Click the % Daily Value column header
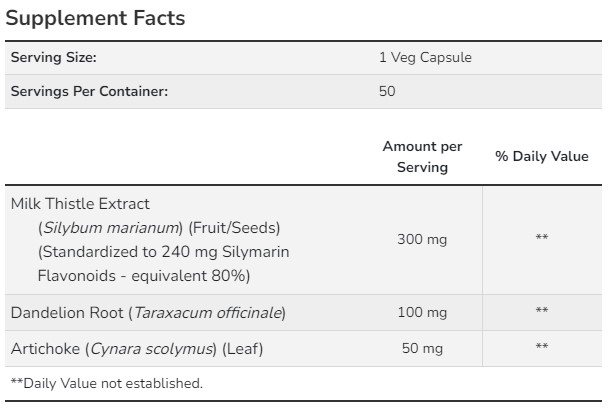608x412 pixels. click(x=541, y=157)
